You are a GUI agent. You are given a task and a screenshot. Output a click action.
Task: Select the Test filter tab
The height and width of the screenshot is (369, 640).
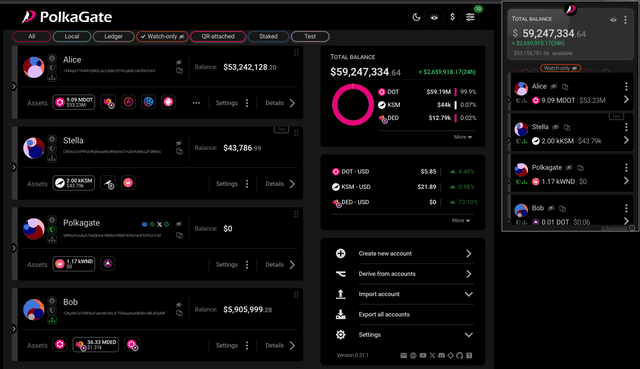point(310,36)
